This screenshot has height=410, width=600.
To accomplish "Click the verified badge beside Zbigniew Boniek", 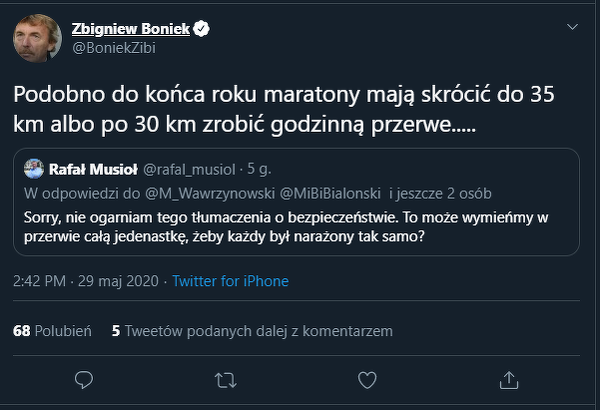I will [x=202, y=29].
